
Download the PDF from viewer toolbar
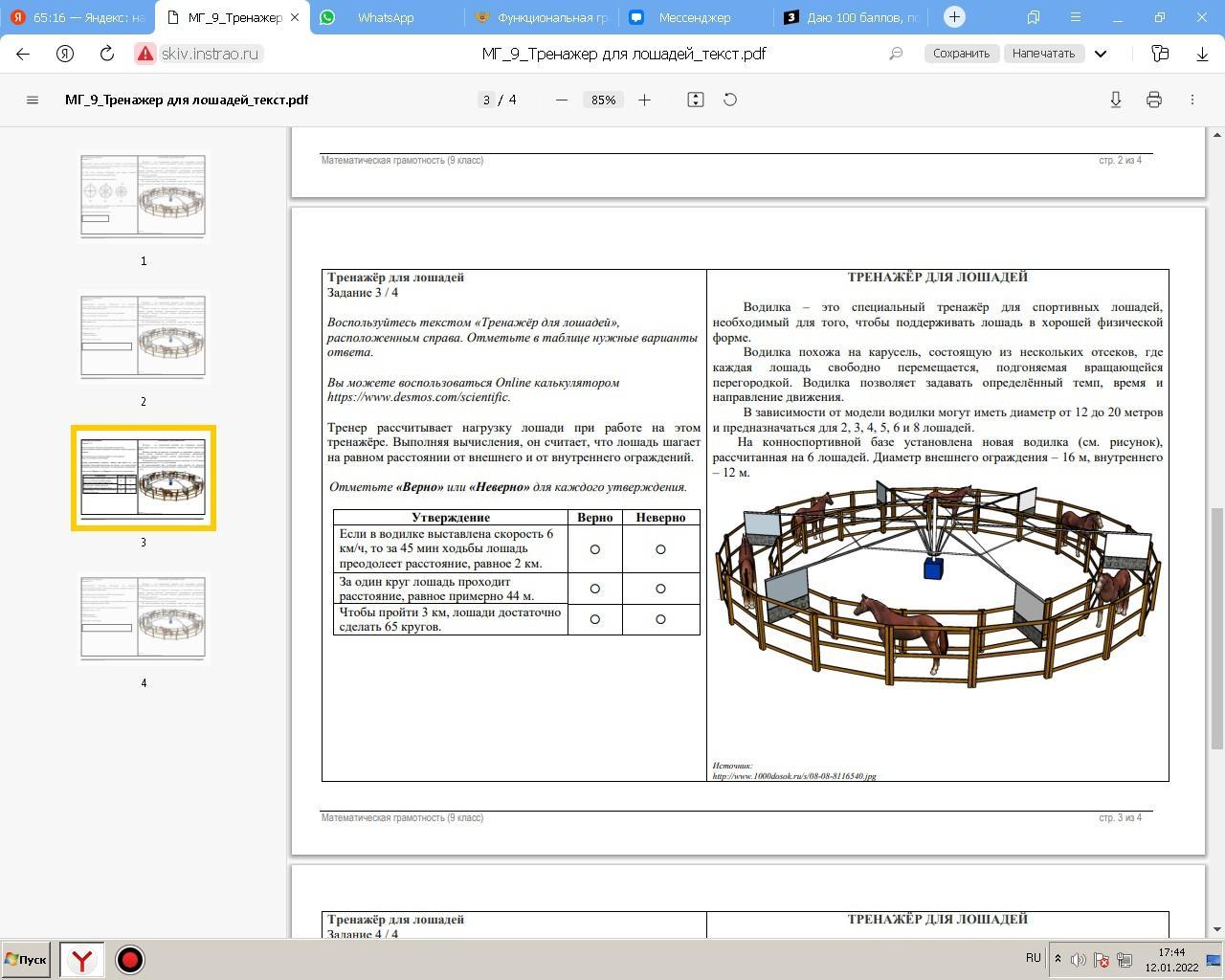coord(1116,100)
